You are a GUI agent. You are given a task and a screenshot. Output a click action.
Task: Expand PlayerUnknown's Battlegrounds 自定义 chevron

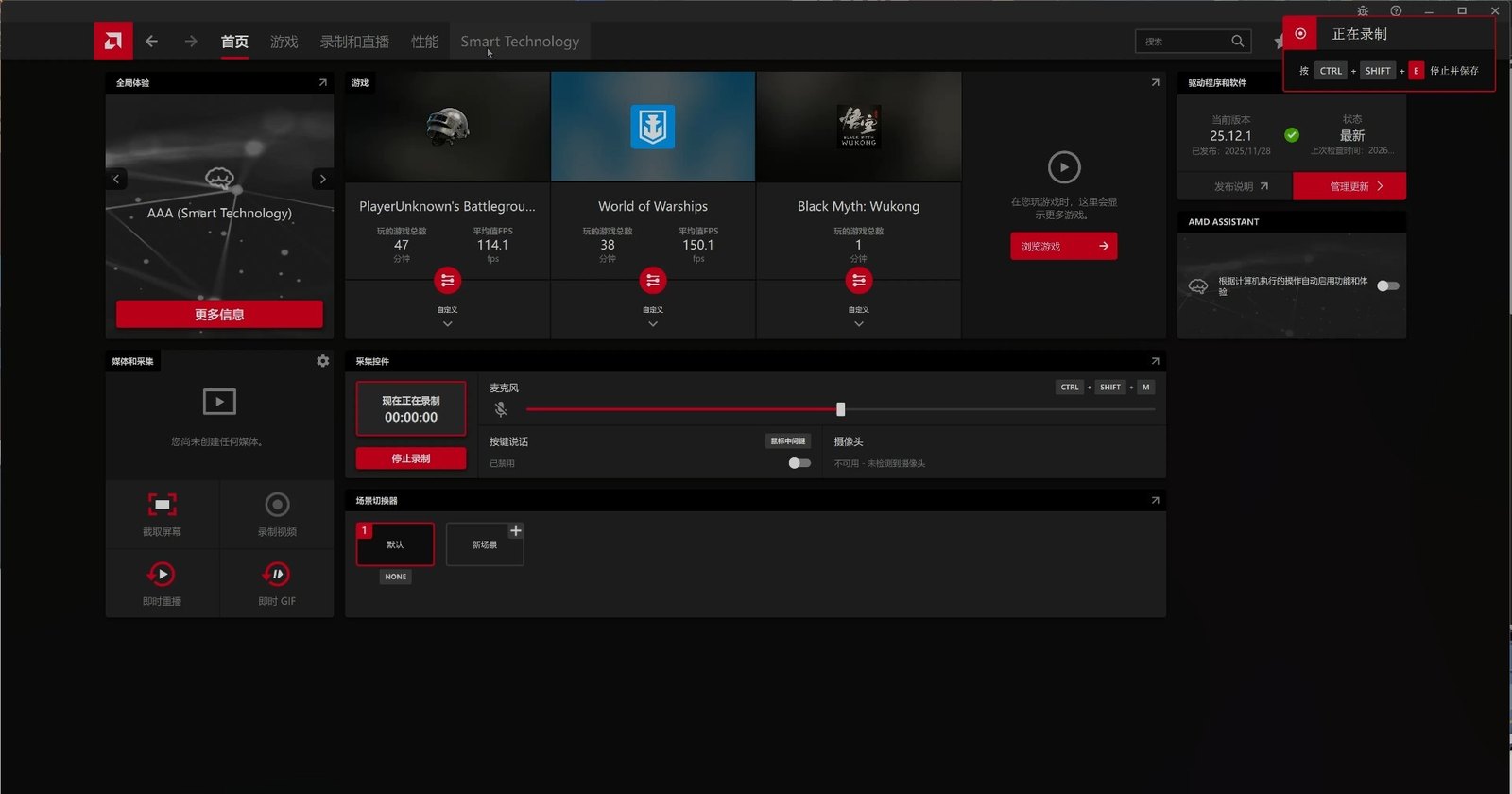click(447, 324)
